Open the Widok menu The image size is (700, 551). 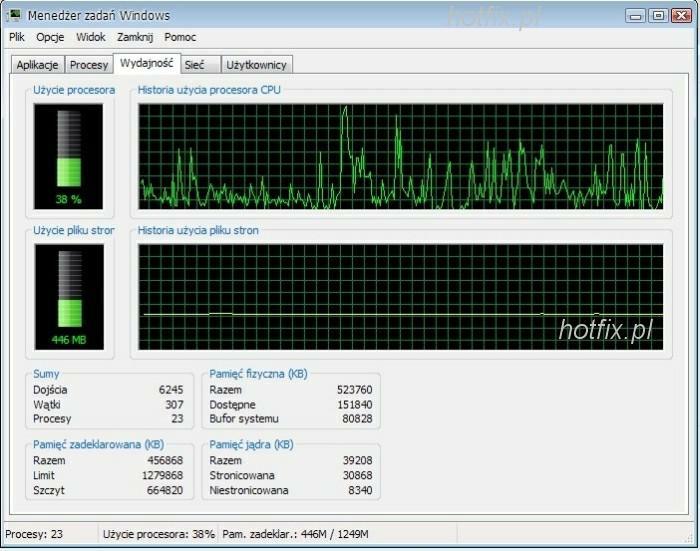90,37
